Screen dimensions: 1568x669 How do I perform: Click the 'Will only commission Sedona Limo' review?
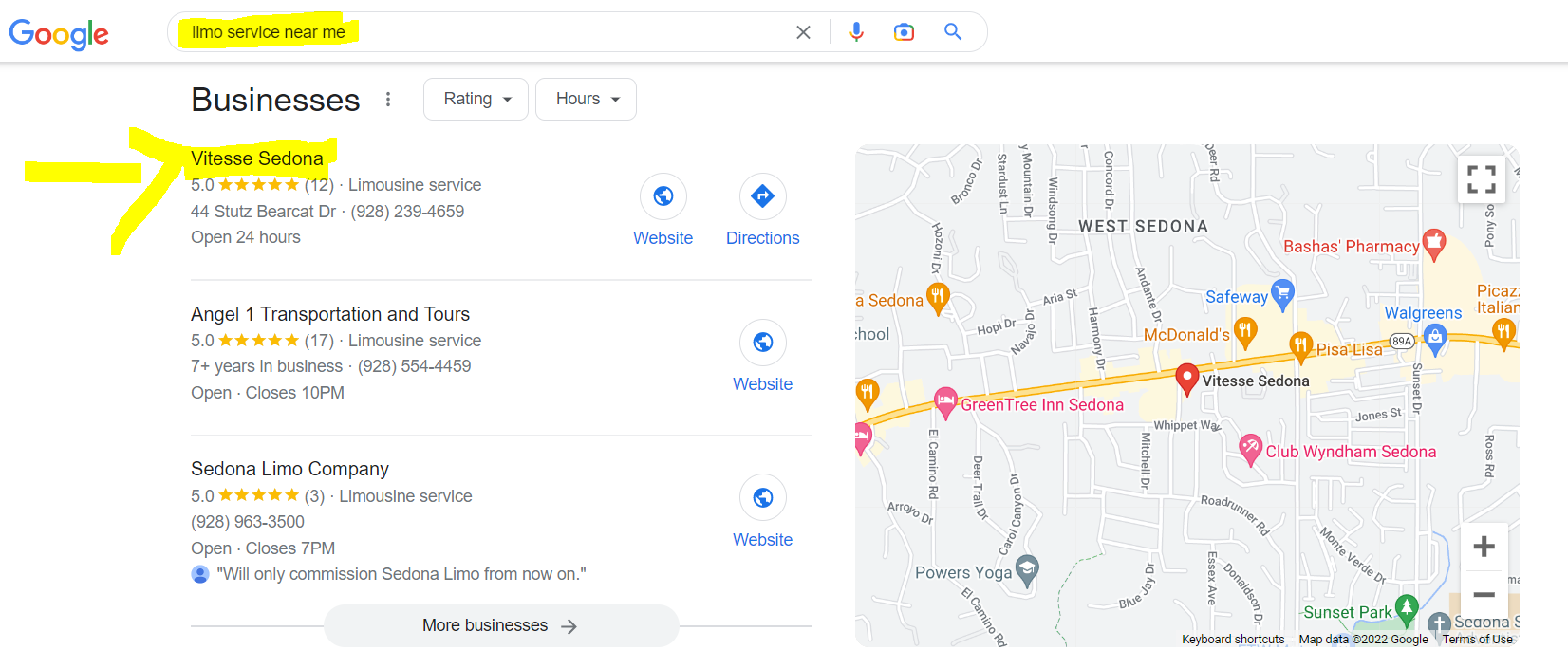[x=401, y=574]
